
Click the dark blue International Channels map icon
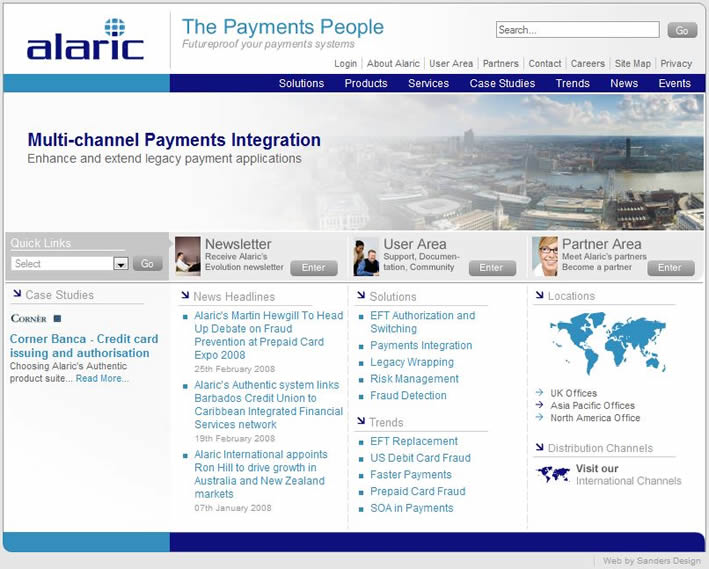553,474
